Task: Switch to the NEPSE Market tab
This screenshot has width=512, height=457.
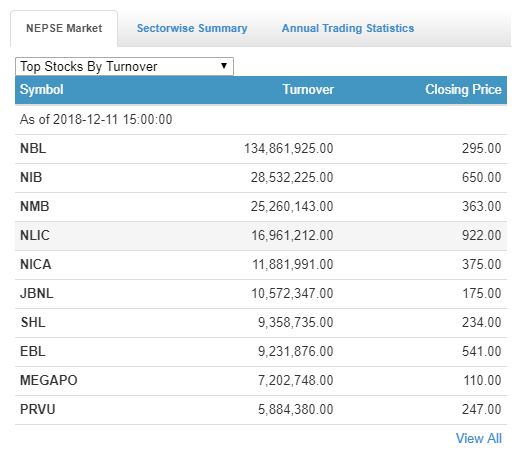Action: pos(64,28)
